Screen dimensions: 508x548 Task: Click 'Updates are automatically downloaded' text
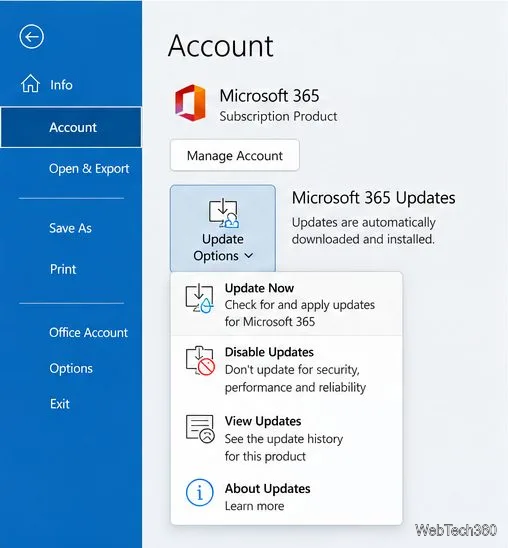(x=364, y=231)
